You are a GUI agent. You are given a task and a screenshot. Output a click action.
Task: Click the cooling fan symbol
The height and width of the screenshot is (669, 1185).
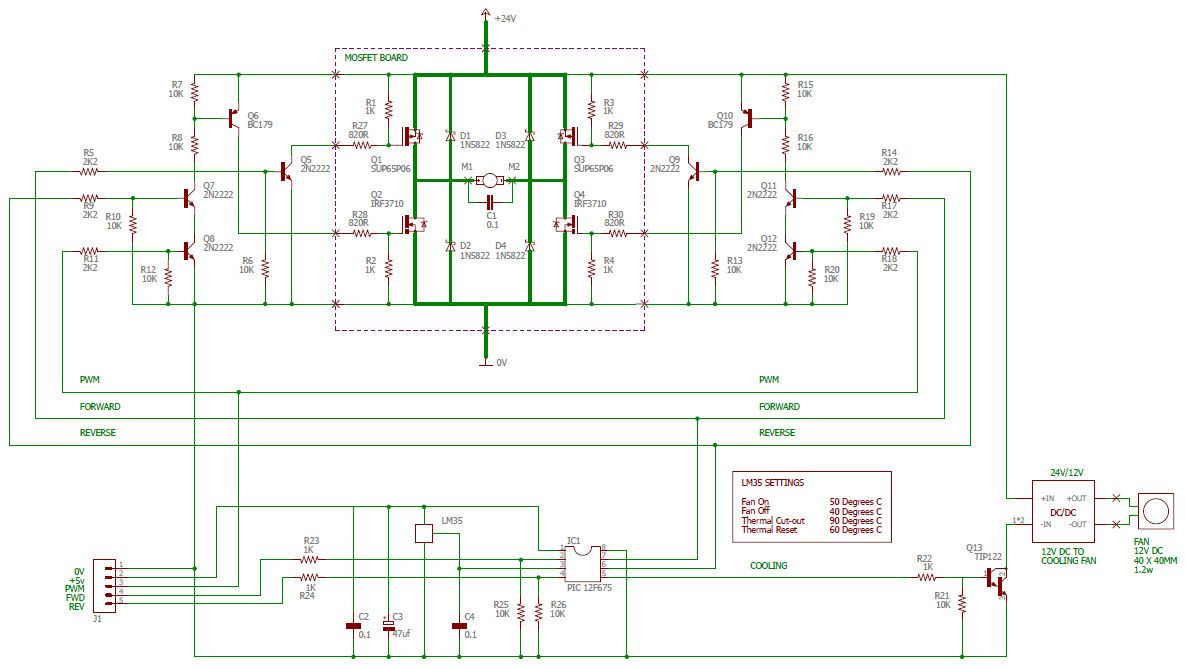click(x=1156, y=512)
